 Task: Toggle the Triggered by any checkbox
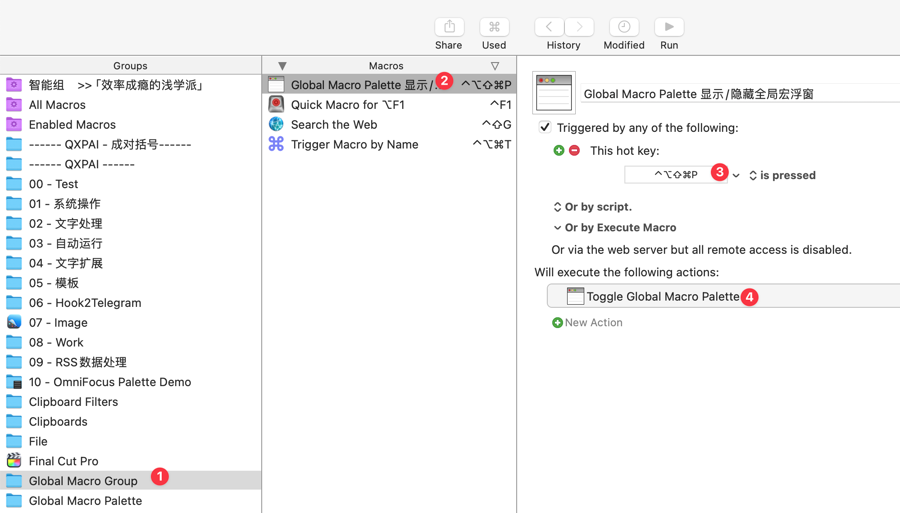click(545, 128)
